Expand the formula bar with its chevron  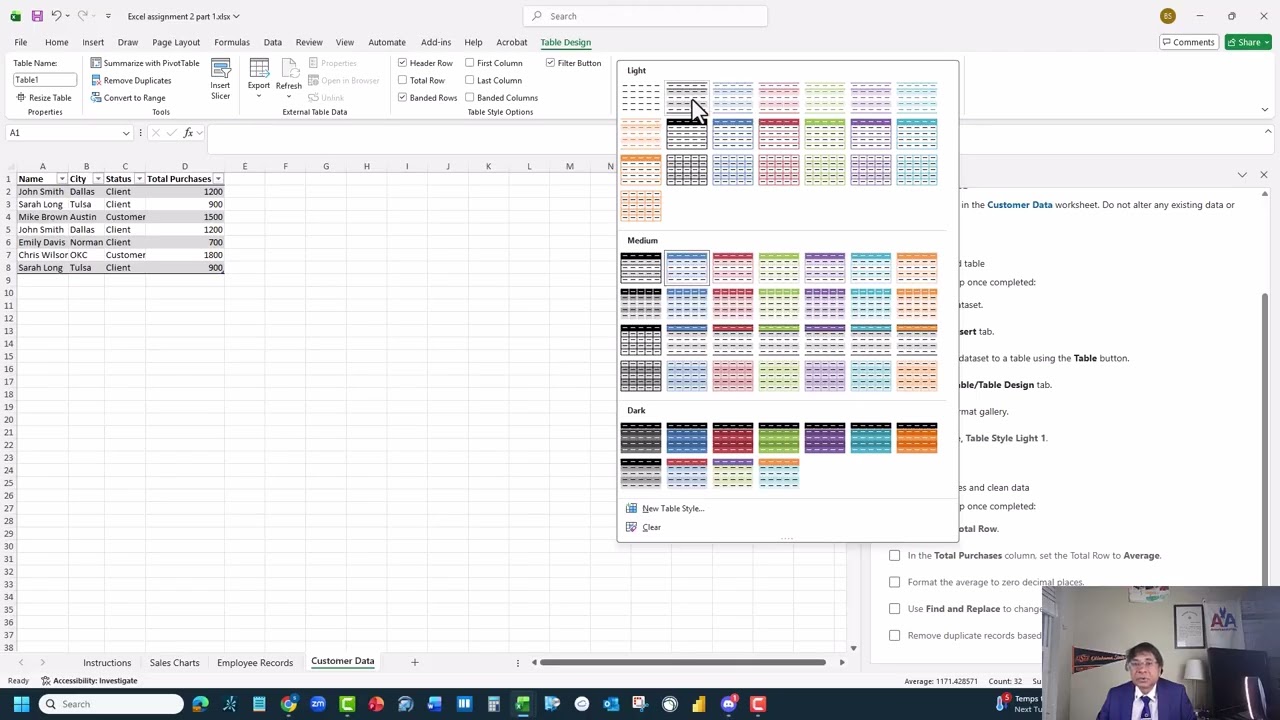[x=1268, y=132]
